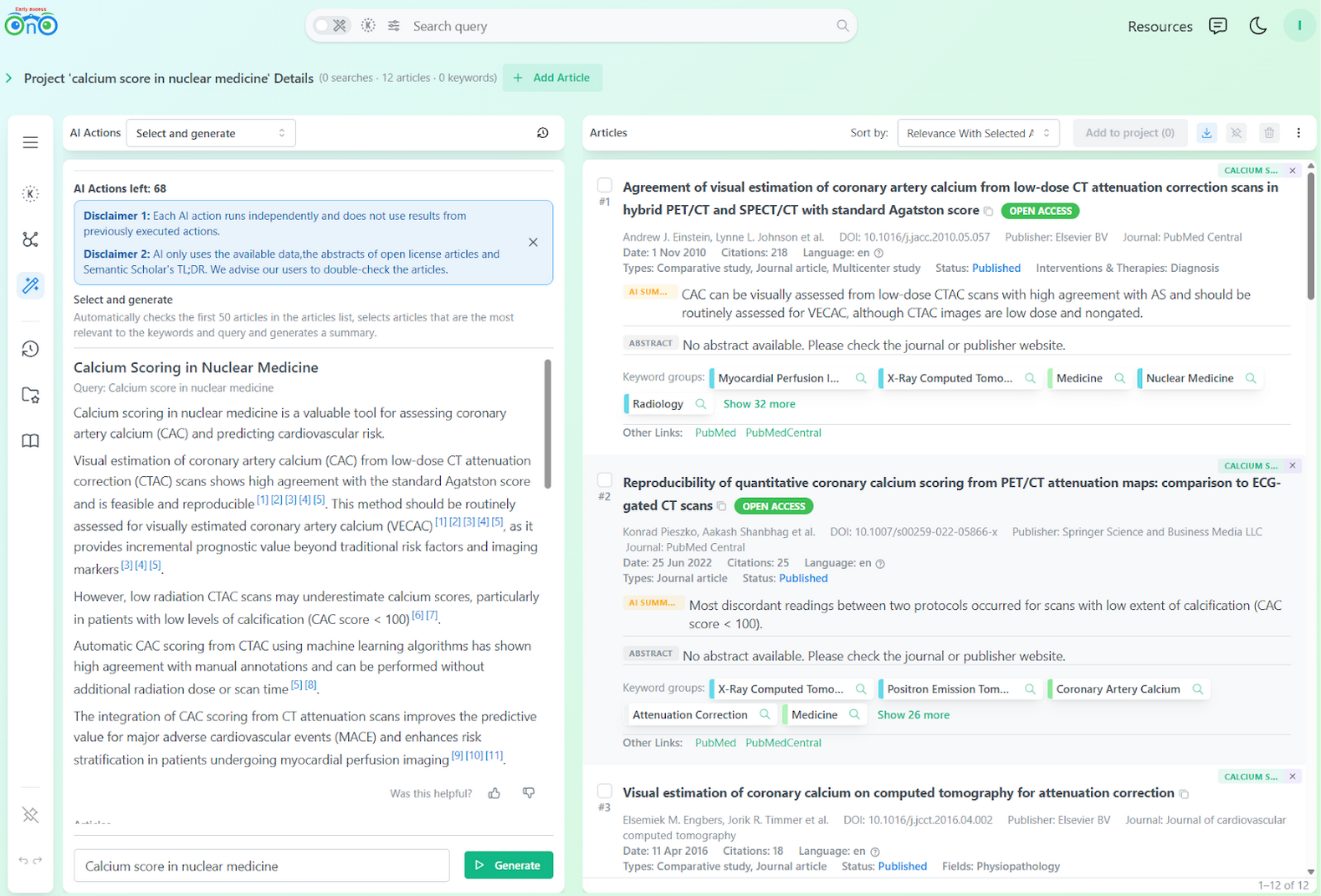
Task: Expand Show 26 more keywords
Action: click(x=913, y=715)
